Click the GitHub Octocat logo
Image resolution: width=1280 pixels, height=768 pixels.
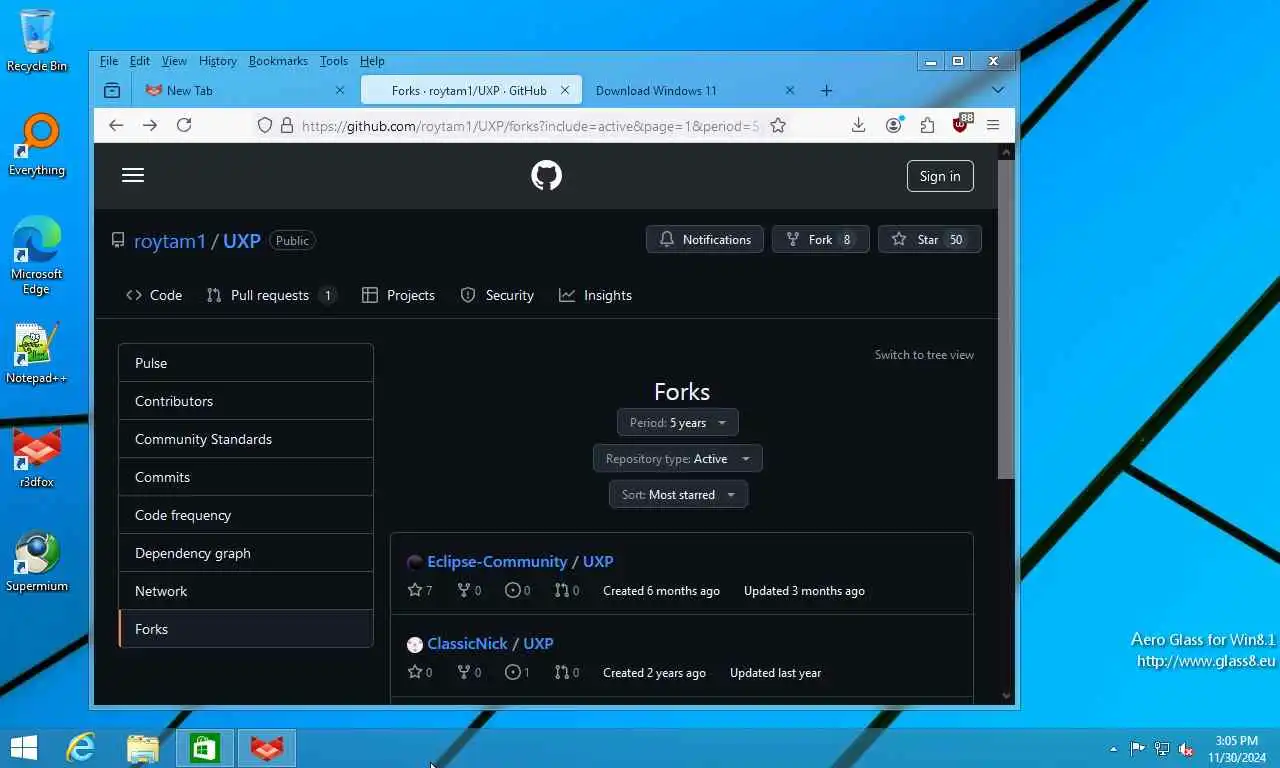546,176
